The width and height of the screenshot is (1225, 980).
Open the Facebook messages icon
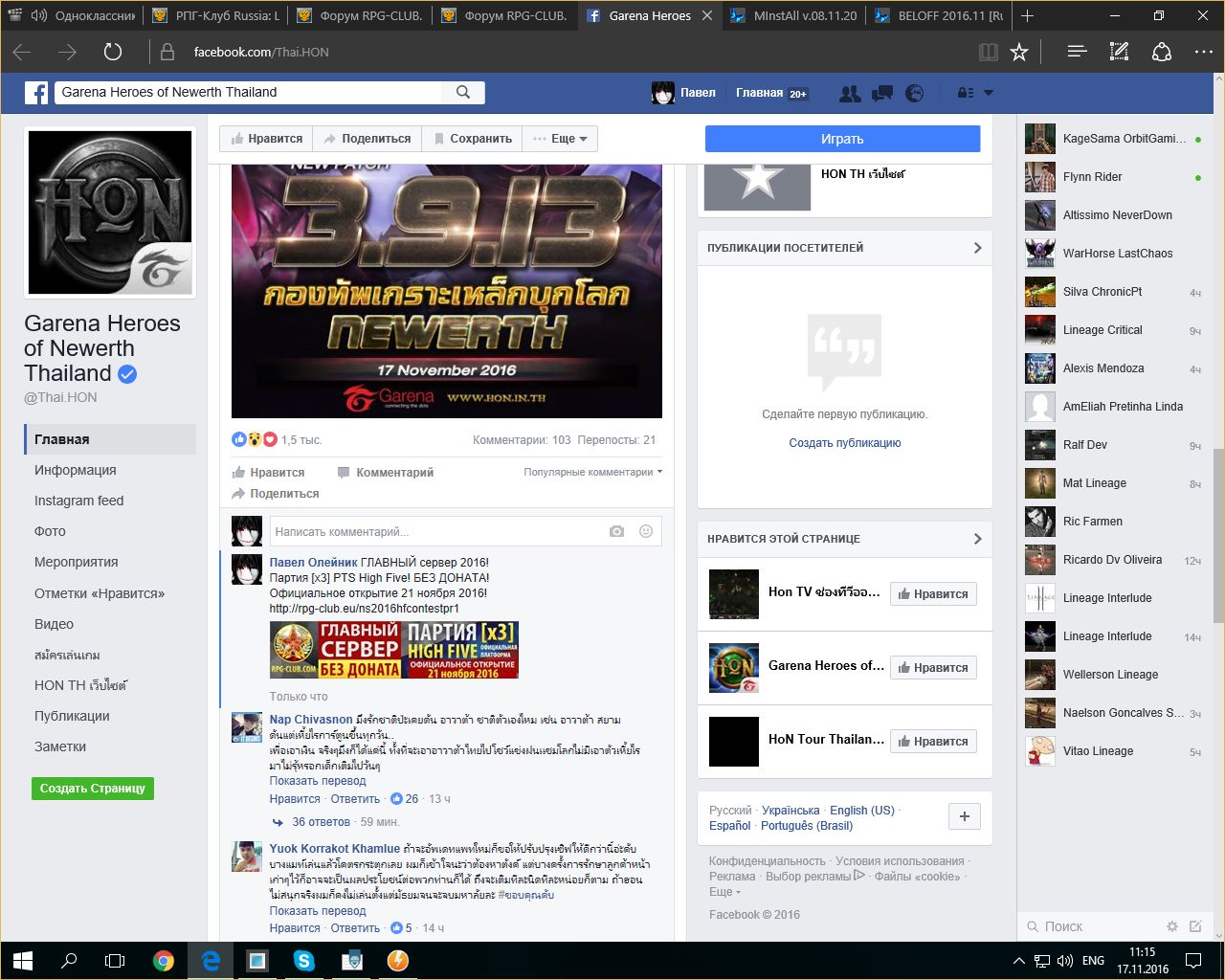(882, 93)
